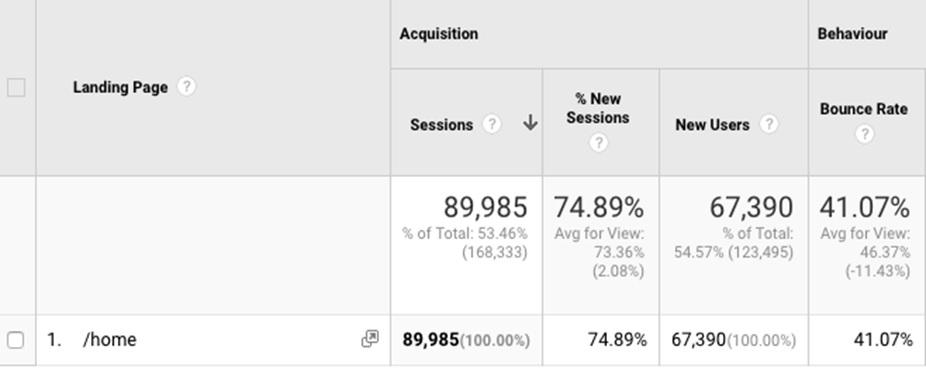Screen dimensions: 926x369
Task: Click the Sessions sort descending arrow
Action: click(x=530, y=123)
